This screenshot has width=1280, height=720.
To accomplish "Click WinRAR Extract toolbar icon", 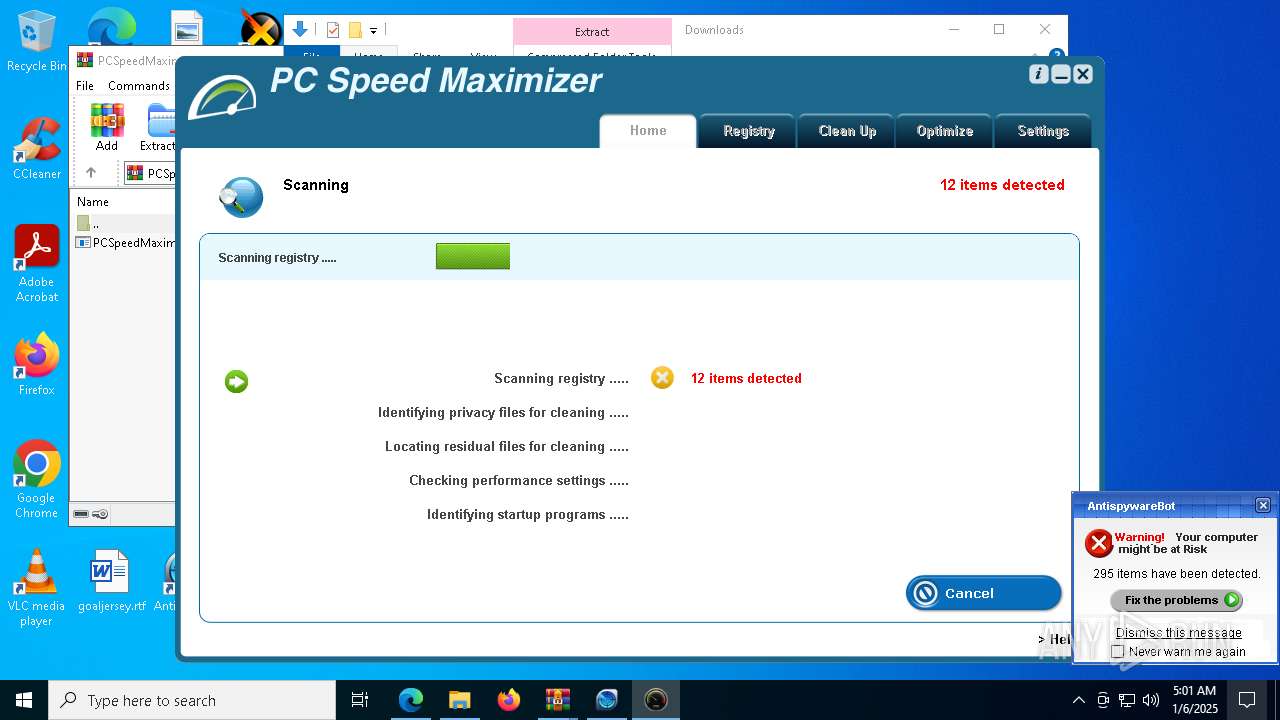I will coord(160,127).
